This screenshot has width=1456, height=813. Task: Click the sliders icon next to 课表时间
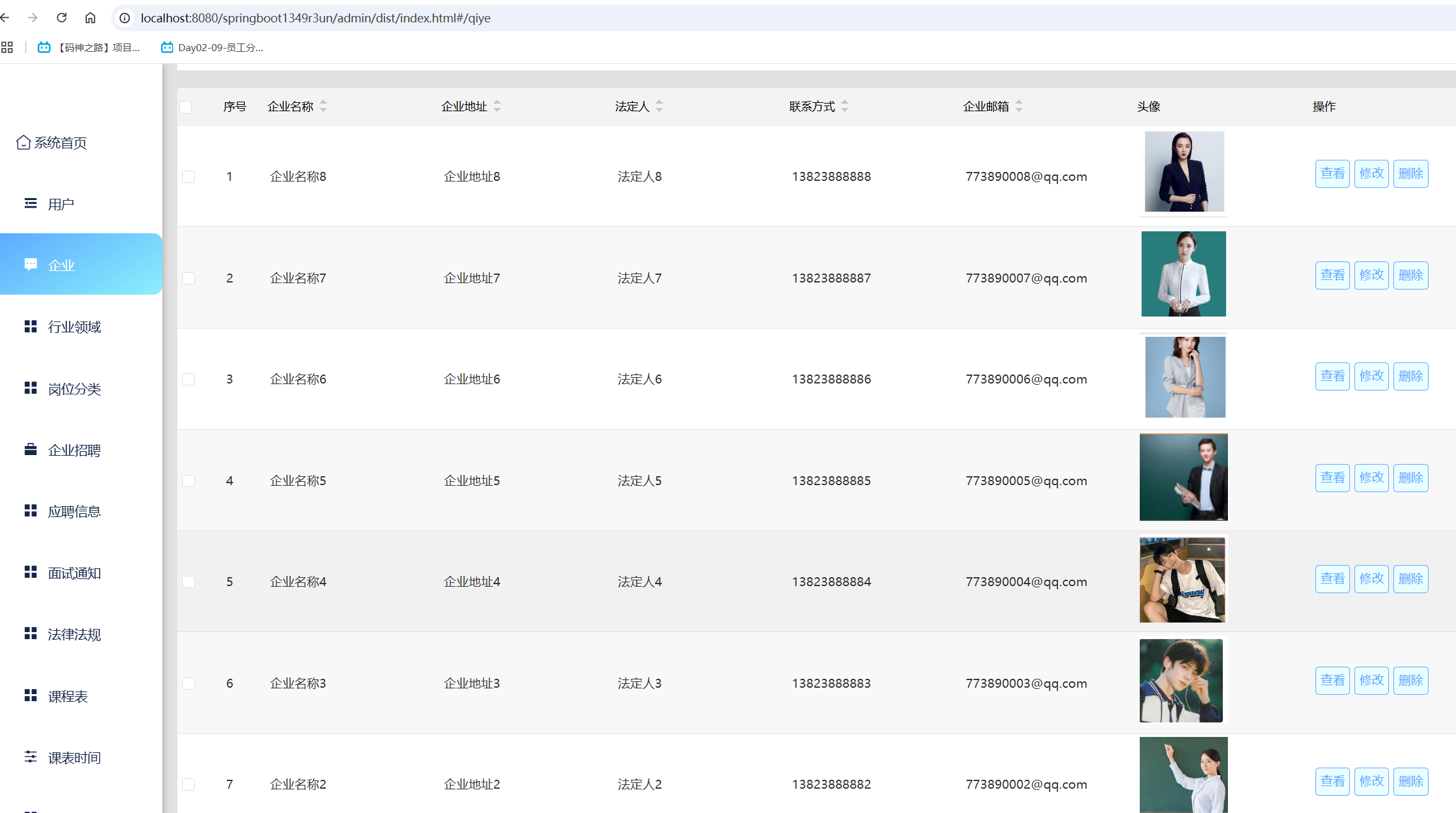31,757
